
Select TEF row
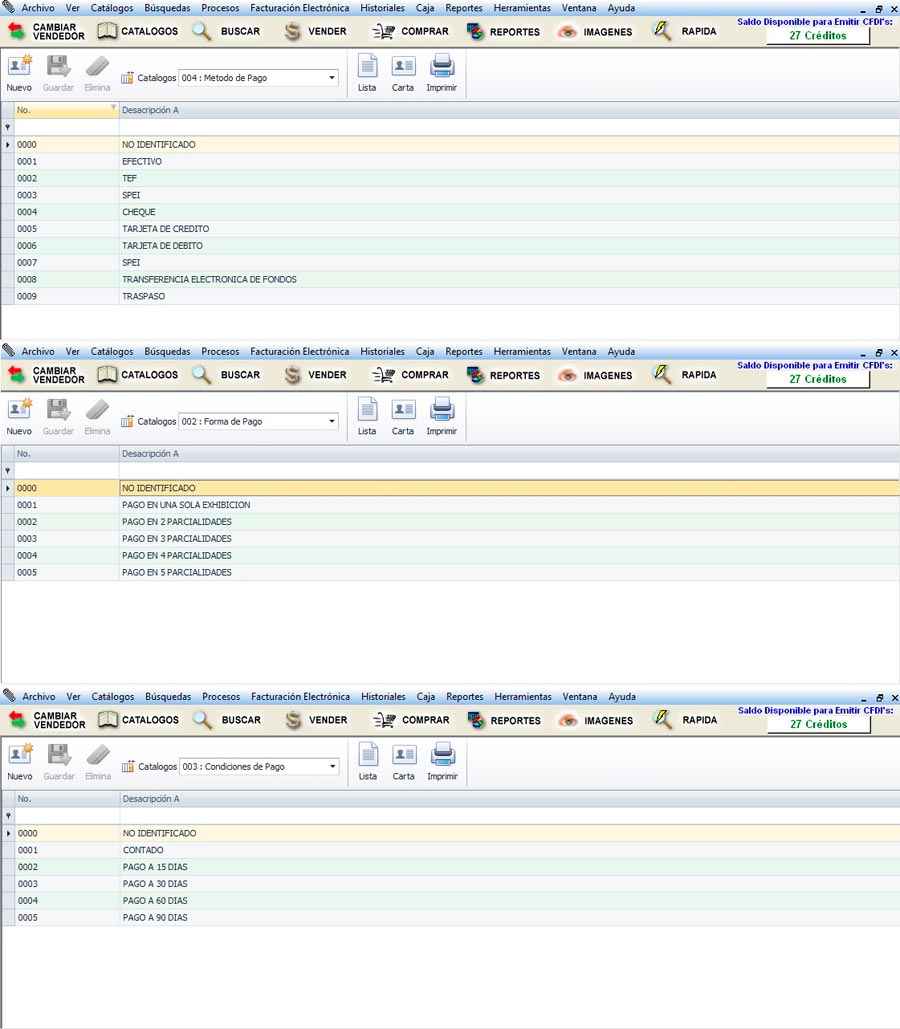450,178
